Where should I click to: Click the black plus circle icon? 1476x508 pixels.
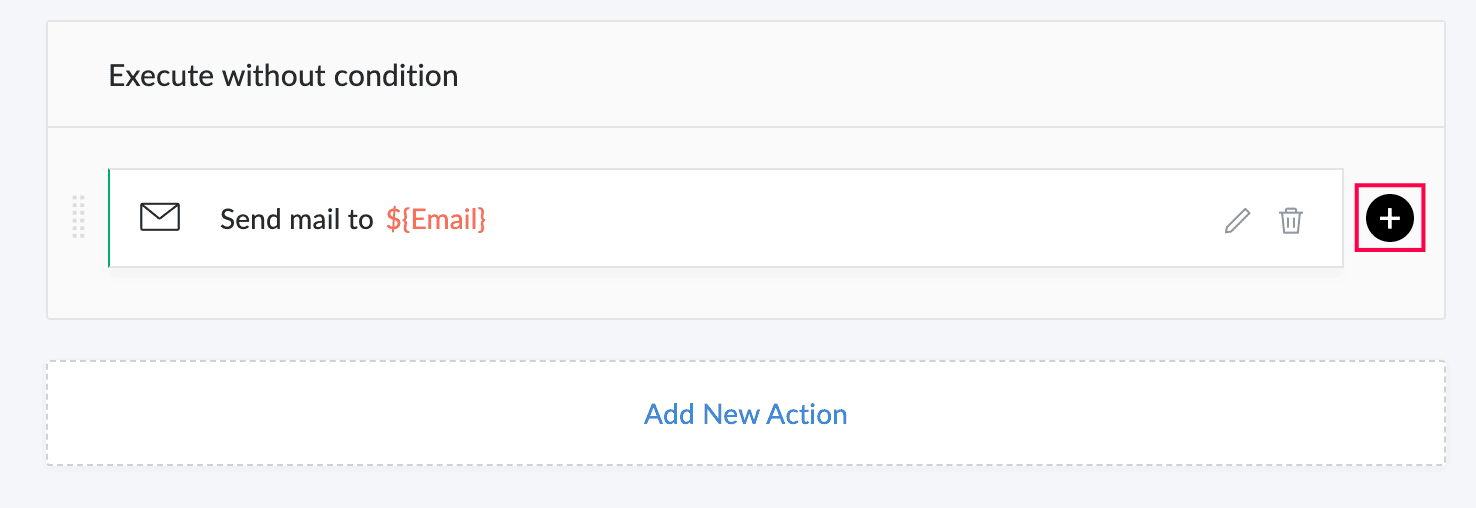pos(1389,218)
